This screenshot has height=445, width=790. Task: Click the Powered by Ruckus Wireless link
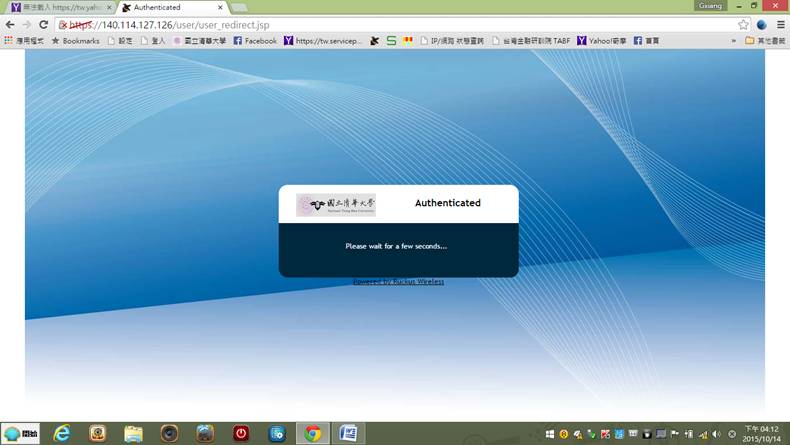tap(398, 282)
